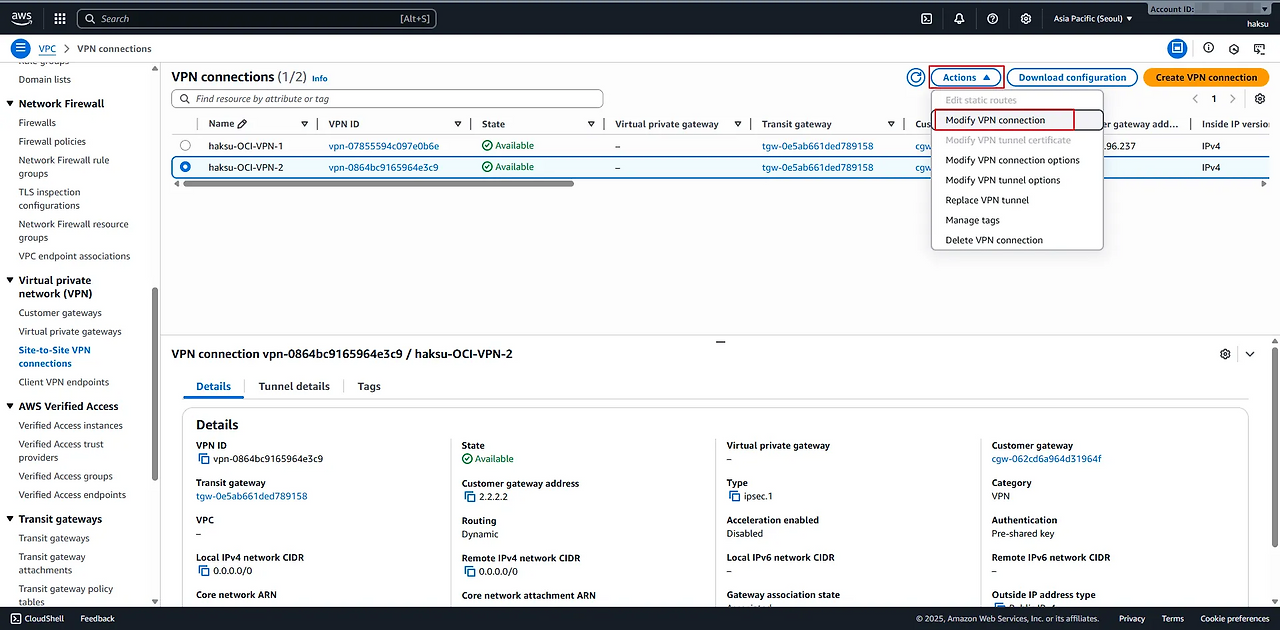The width and height of the screenshot is (1280, 630).
Task: Collapse the Network Firewall sidebar section
Action: coord(10,104)
